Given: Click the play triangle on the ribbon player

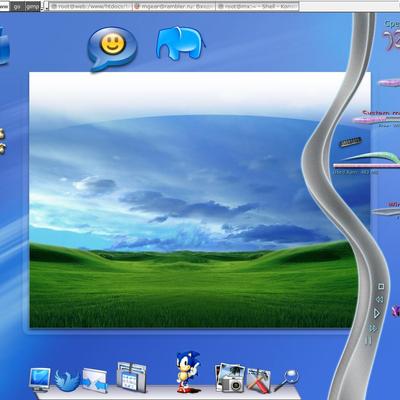Looking at the screenshot, I should tap(377, 313).
